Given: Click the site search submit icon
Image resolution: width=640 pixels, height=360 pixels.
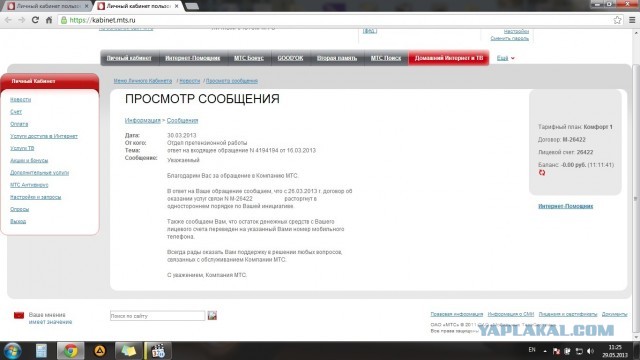Looking at the screenshot, I should pos(212,316).
